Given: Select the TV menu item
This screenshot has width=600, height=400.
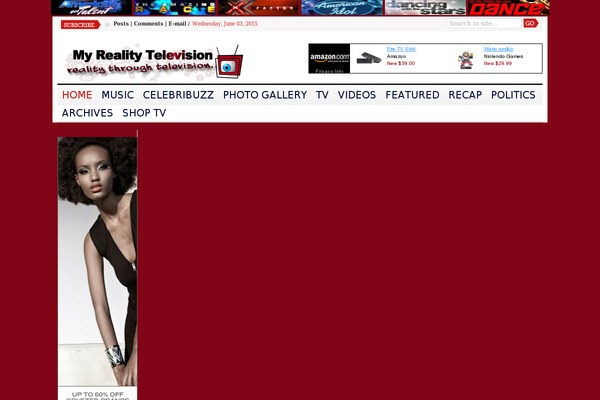Looking at the screenshot, I should pos(322,95).
